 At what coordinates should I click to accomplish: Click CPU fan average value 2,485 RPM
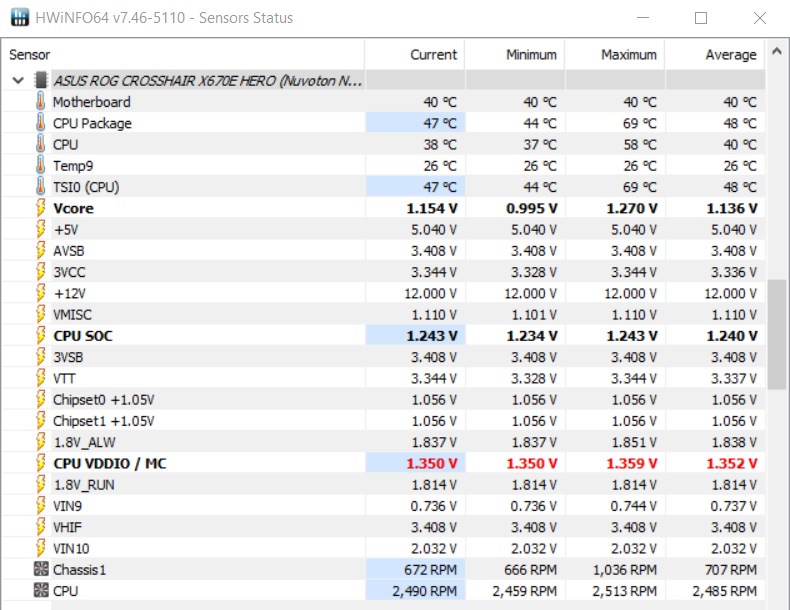click(x=725, y=590)
